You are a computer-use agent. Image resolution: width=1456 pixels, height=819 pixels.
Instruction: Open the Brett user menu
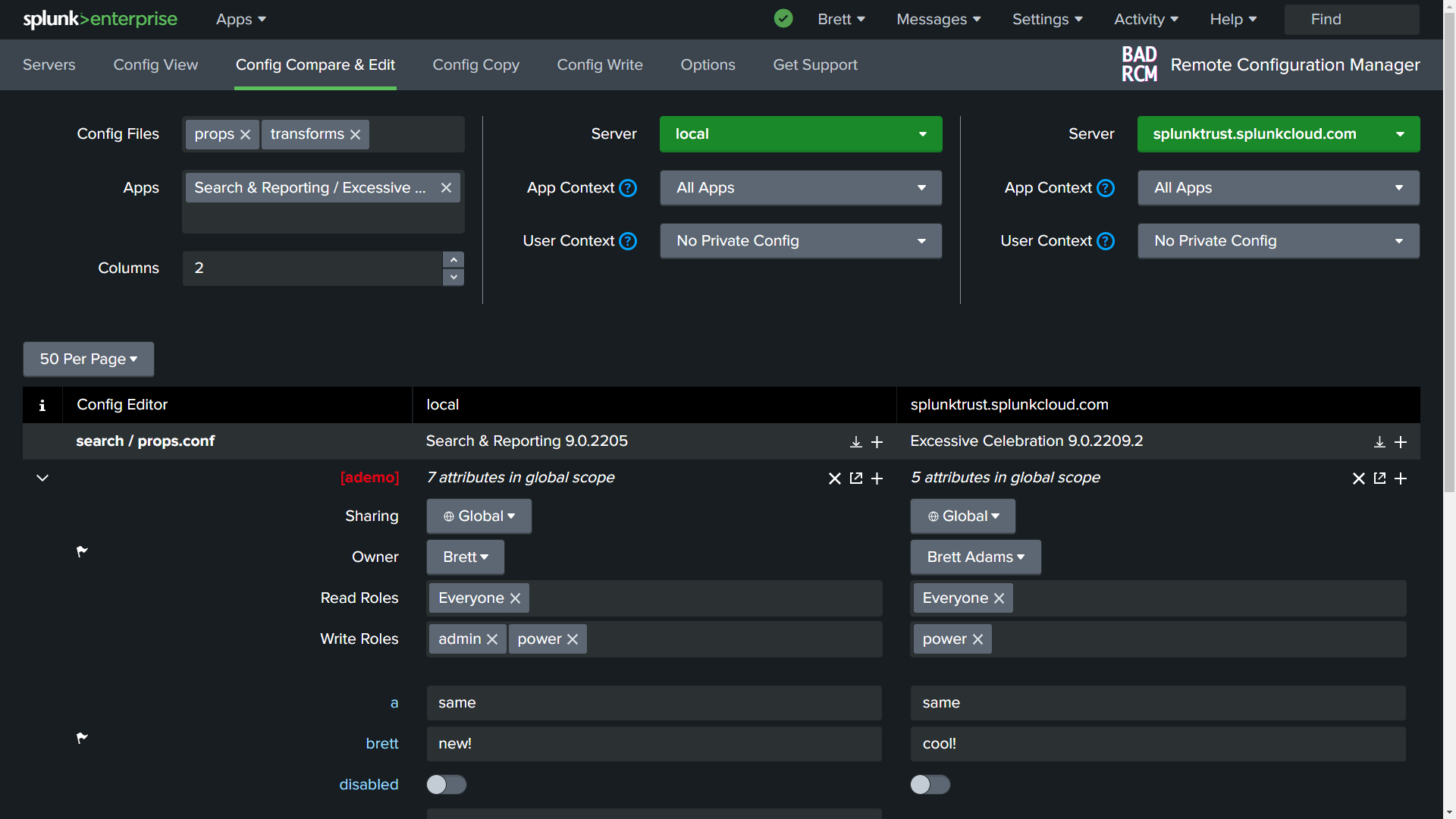841,19
